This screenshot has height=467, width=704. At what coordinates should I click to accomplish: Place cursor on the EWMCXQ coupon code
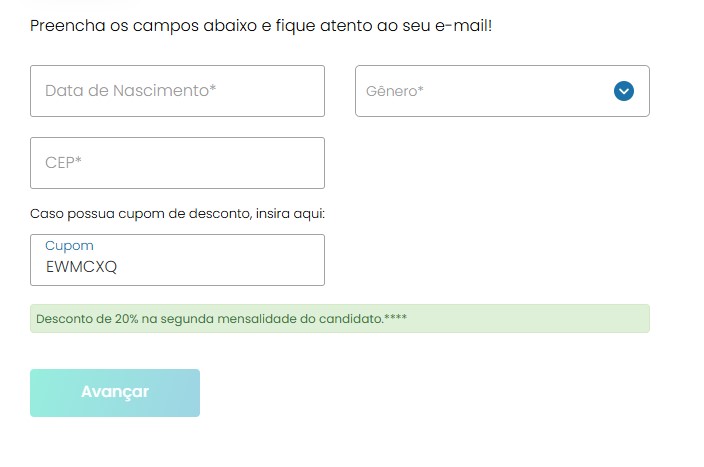[81, 267]
